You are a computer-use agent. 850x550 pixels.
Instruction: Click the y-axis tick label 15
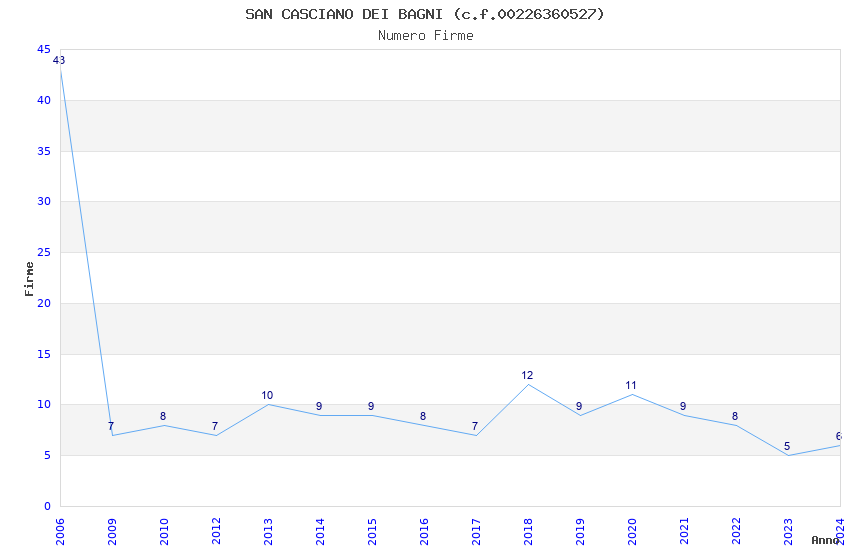44,354
